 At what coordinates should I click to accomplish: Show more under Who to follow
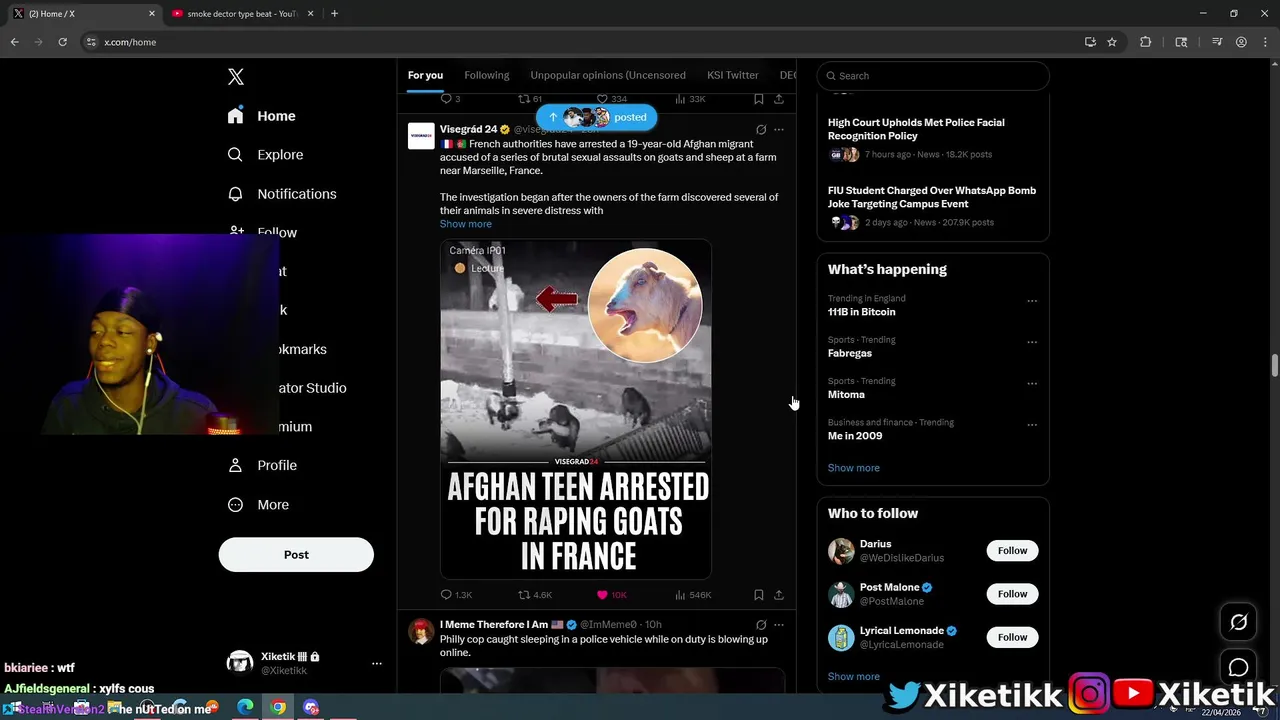pyautogui.click(x=854, y=677)
